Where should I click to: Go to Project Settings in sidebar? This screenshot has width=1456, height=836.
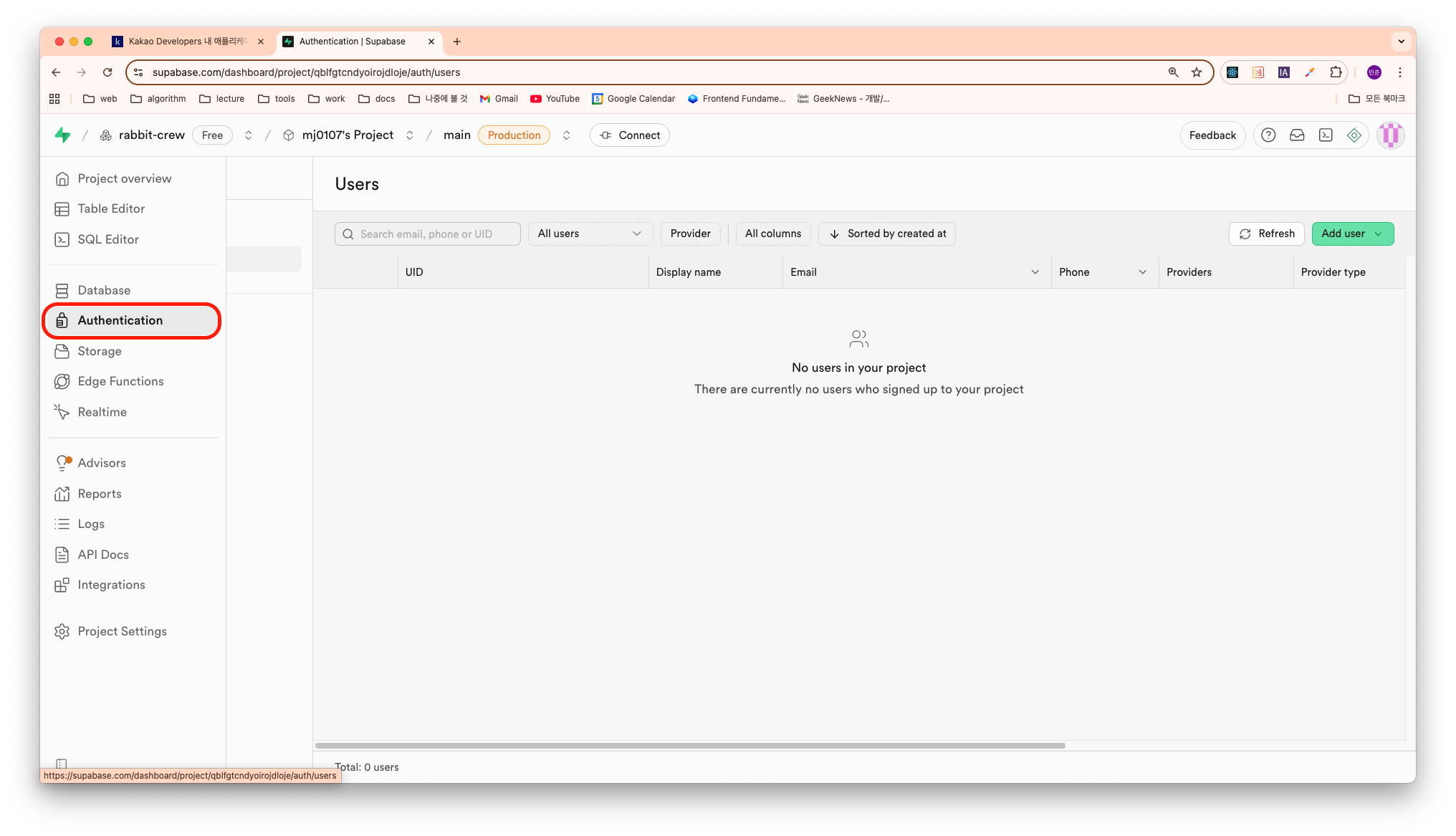[x=122, y=631]
